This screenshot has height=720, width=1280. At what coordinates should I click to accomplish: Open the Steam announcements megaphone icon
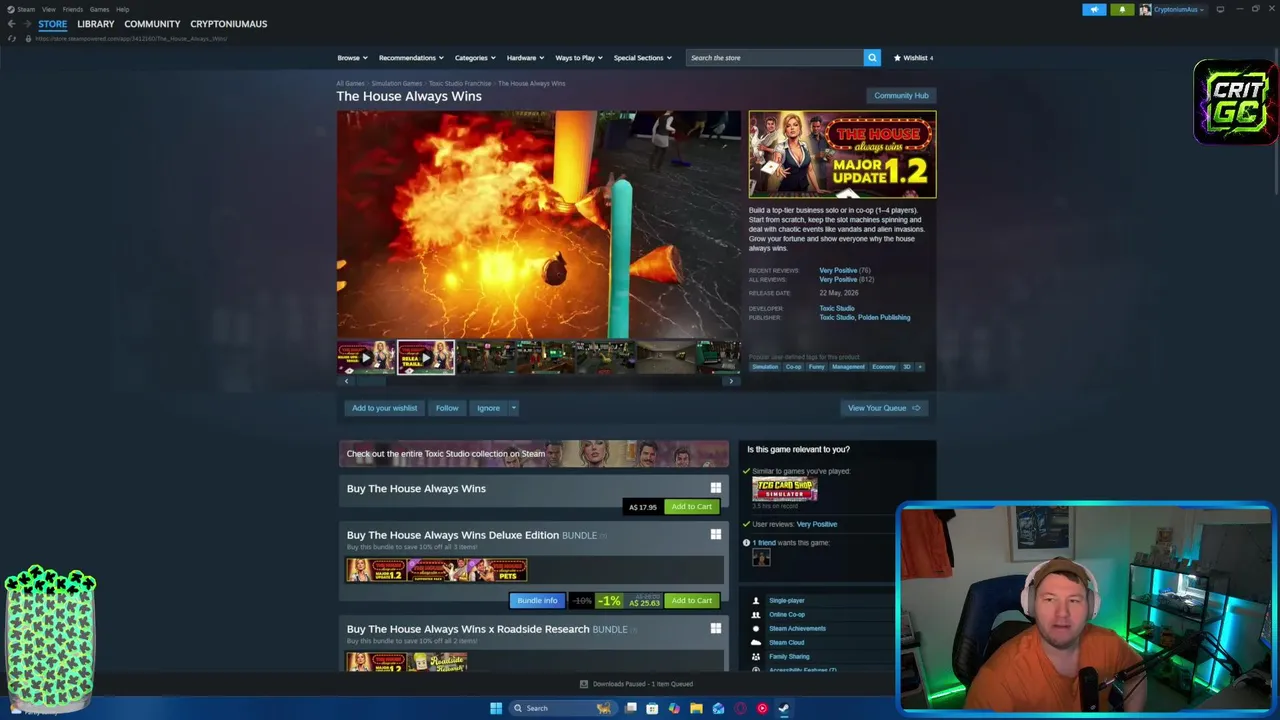1094,10
